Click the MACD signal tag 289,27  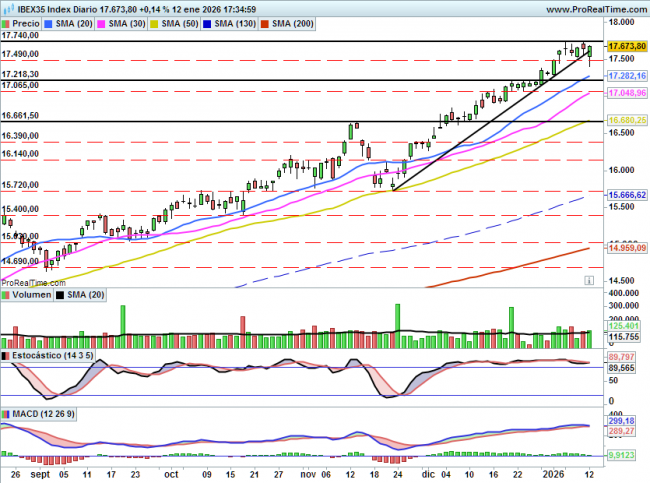click(x=621, y=431)
